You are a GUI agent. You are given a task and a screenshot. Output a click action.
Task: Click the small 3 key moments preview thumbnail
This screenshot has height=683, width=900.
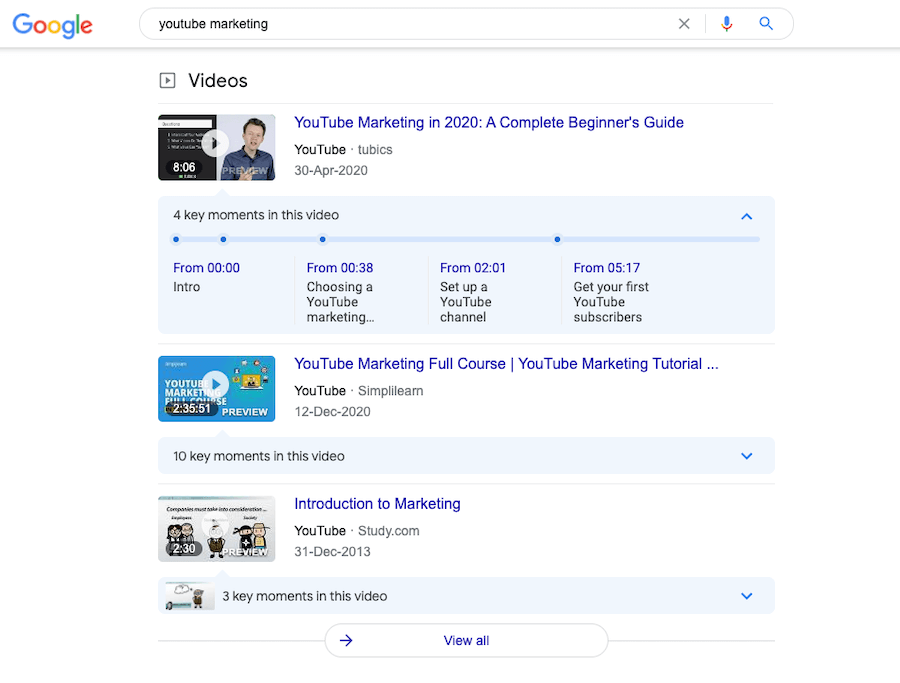(x=190, y=596)
